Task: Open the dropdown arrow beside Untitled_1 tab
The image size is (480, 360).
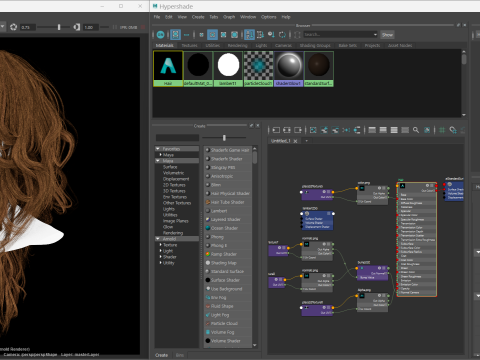Action: click(x=307, y=141)
